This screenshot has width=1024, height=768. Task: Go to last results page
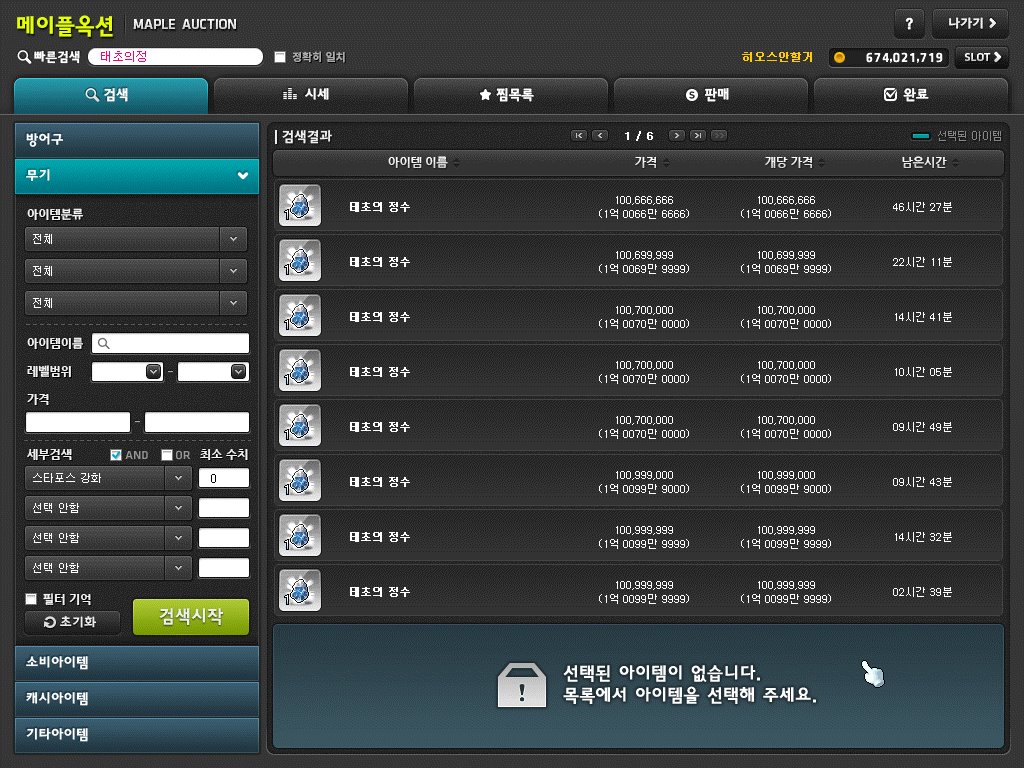pos(698,136)
